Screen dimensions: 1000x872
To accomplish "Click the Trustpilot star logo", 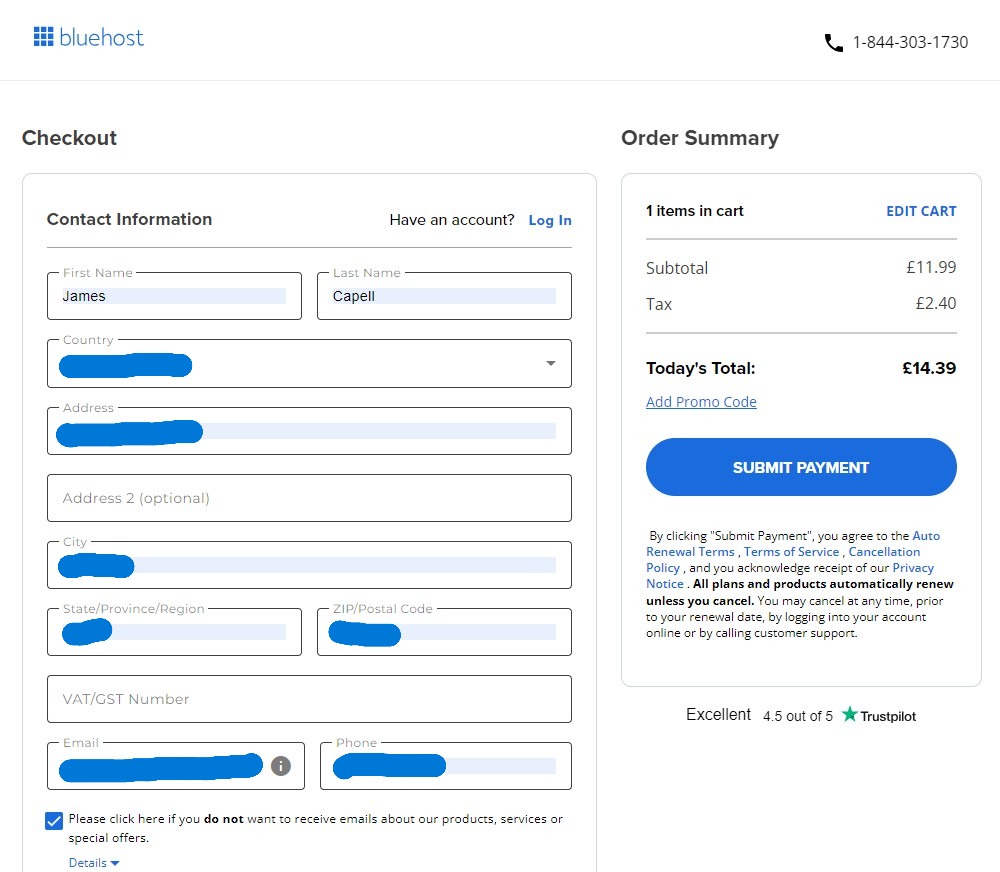I will tap(849, 714).
